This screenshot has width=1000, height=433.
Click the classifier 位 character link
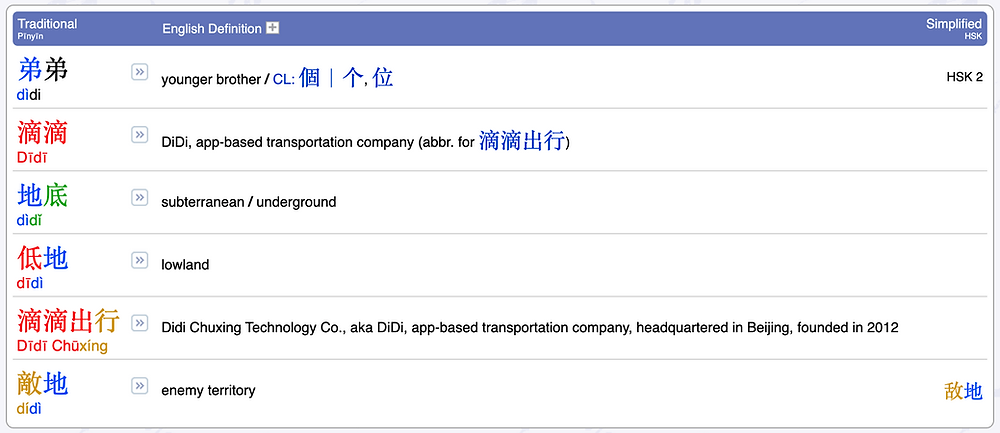point(383,78)
